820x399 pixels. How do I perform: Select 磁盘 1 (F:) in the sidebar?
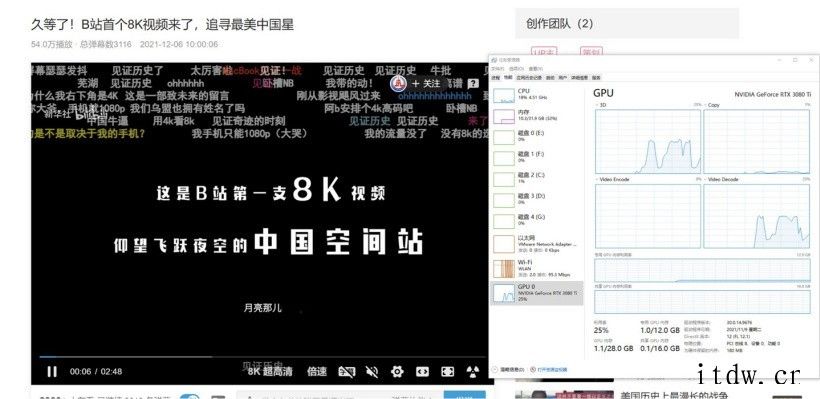[x=538, y=157]
